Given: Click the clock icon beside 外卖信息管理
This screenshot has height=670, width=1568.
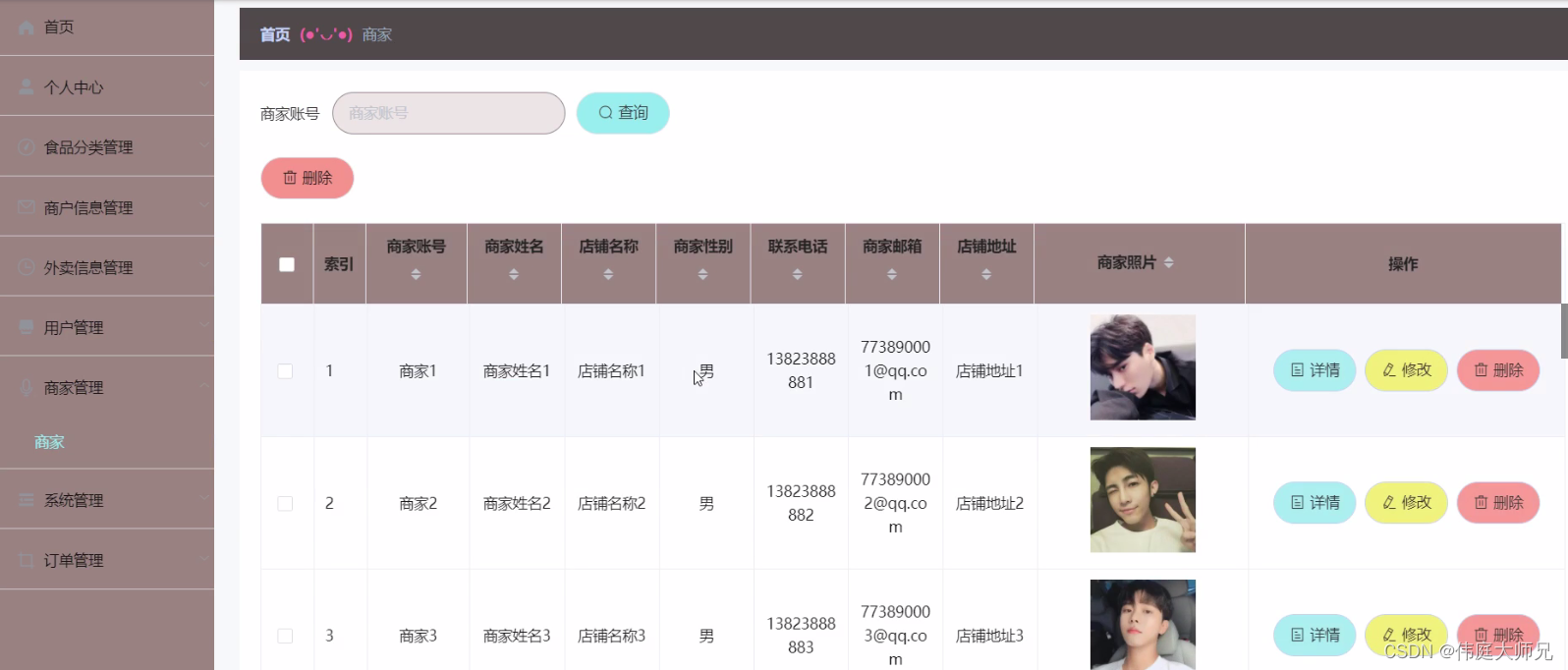Looking at the screenshot, I should 27,267.
